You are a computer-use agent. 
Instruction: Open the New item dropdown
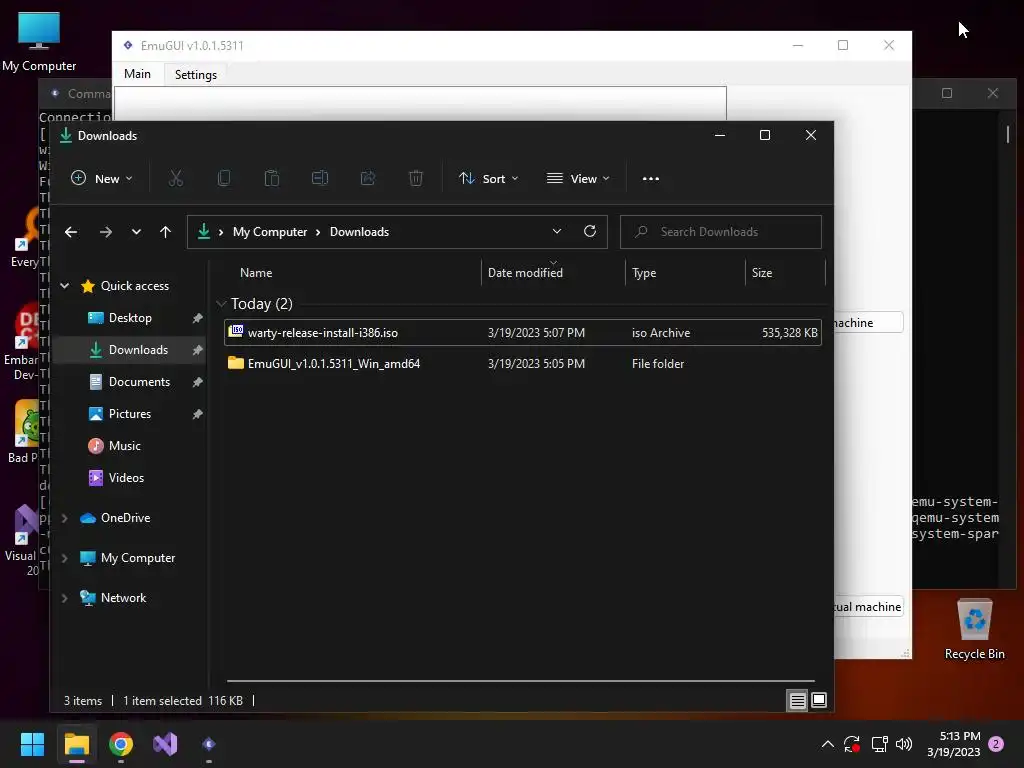tap(102, 178)
